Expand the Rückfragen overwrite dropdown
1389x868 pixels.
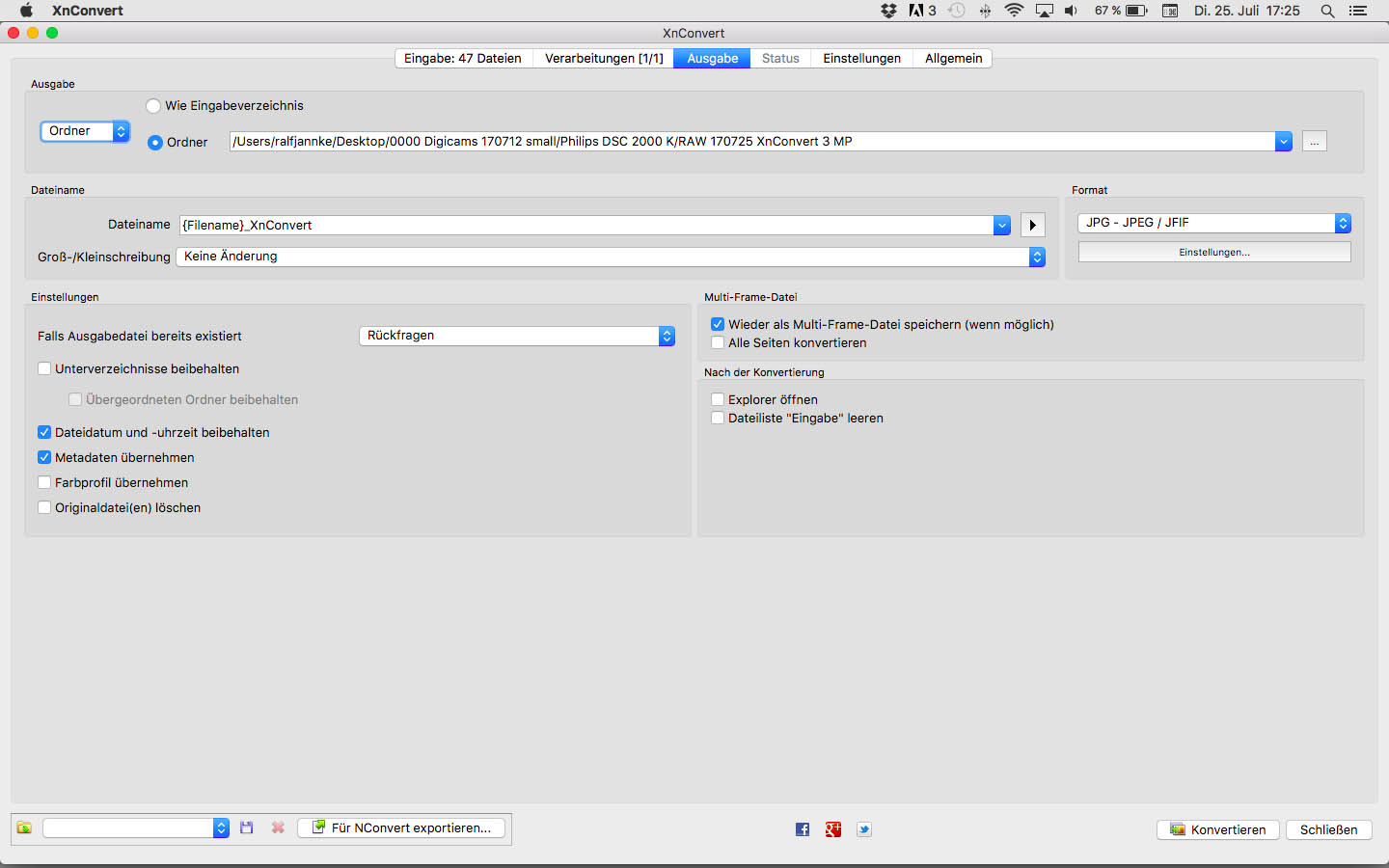tap(516, 336)
